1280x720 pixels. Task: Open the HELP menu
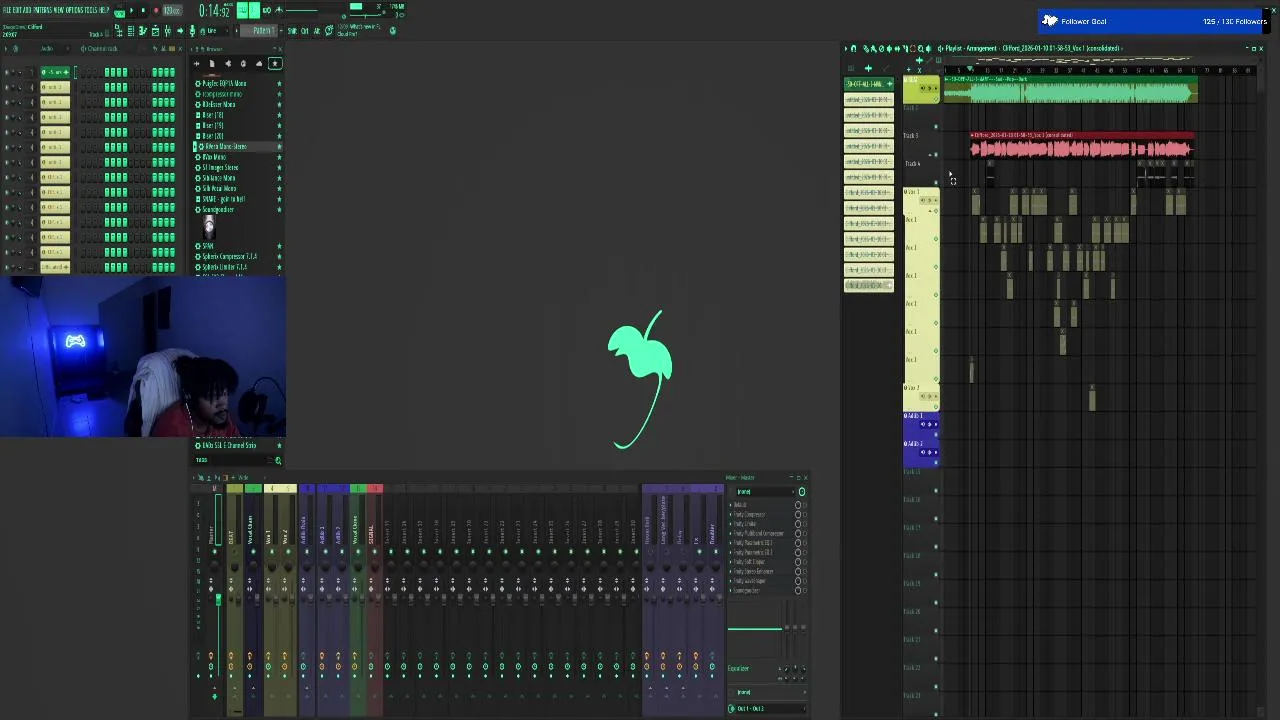104,10
